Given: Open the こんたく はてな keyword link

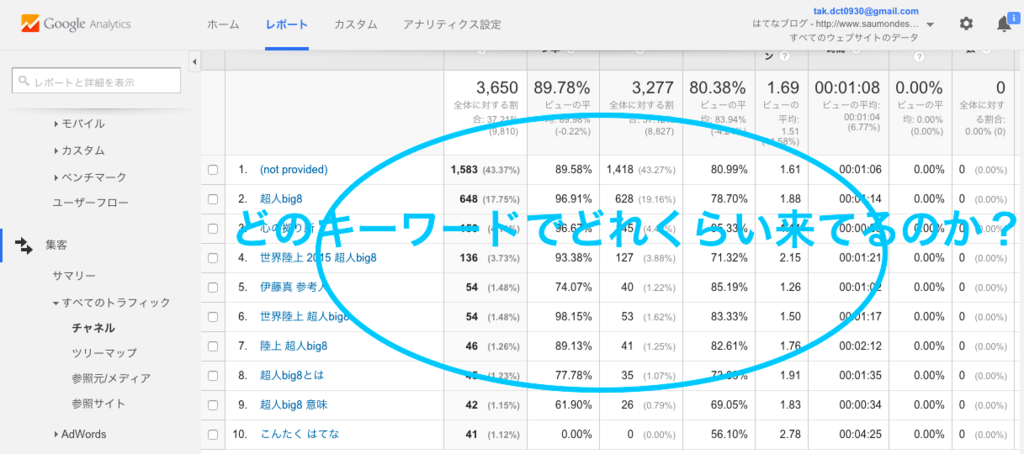Looking at the screenshot, I should coord(299,434).
